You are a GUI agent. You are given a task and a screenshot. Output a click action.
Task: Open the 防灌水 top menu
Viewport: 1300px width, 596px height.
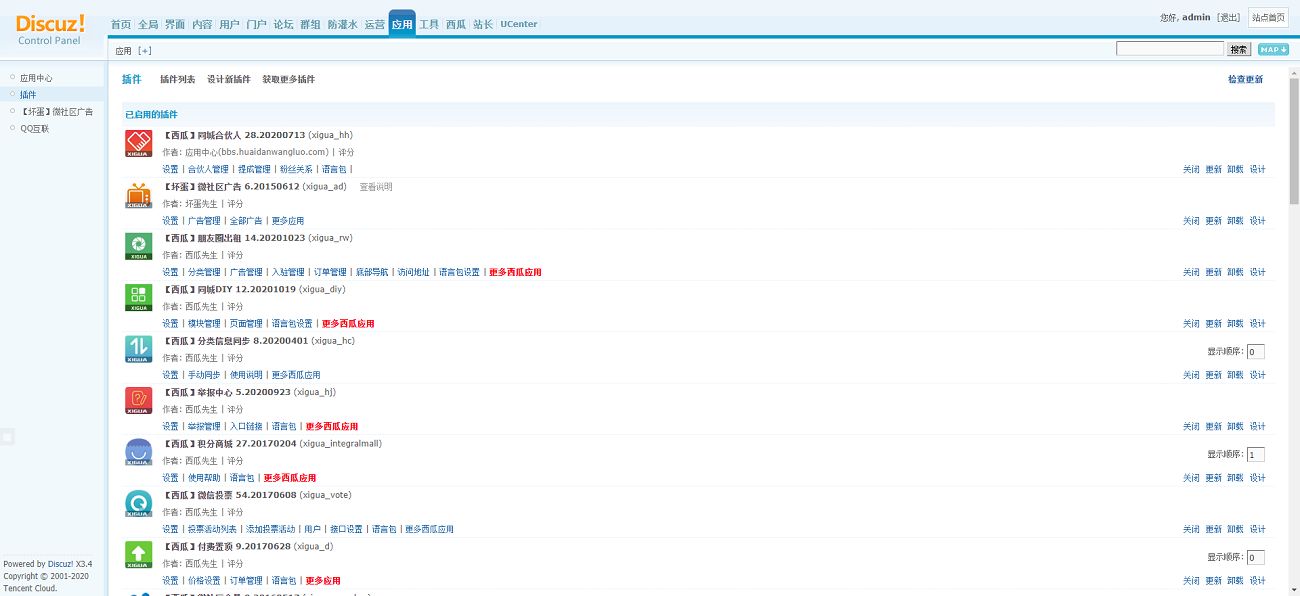click(342, 24)
